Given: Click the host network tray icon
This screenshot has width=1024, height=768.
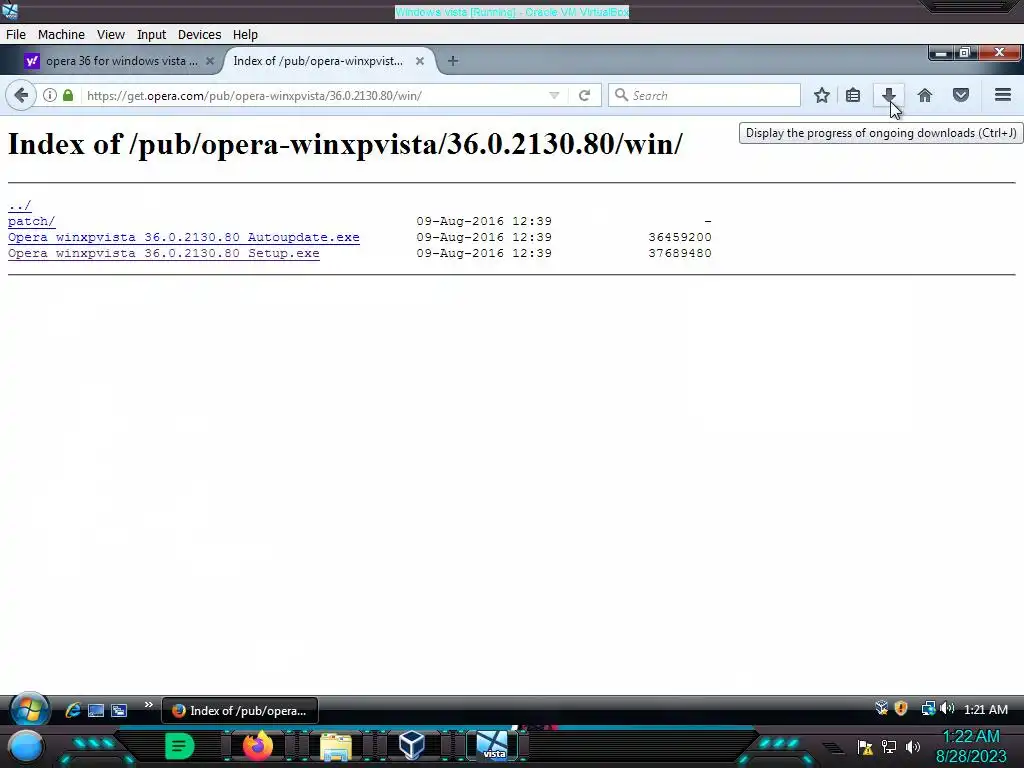Looking at the screenshot, I should point(889,747).
